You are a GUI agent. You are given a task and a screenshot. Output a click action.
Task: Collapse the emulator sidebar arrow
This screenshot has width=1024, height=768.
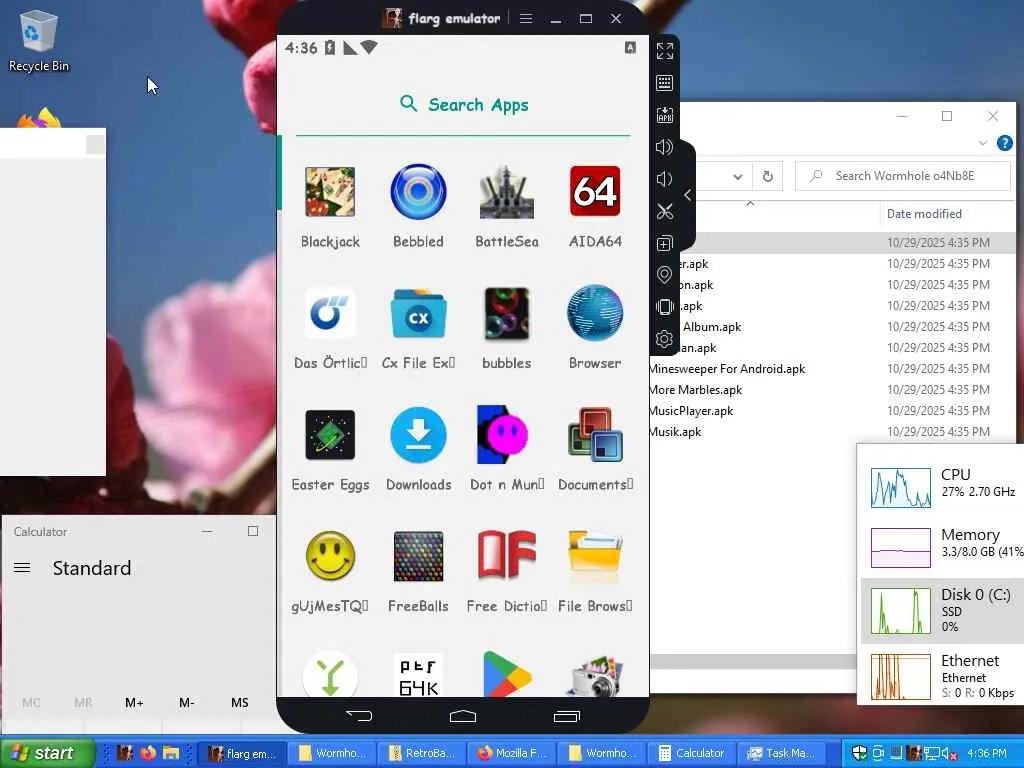click(x=688, y=195)
